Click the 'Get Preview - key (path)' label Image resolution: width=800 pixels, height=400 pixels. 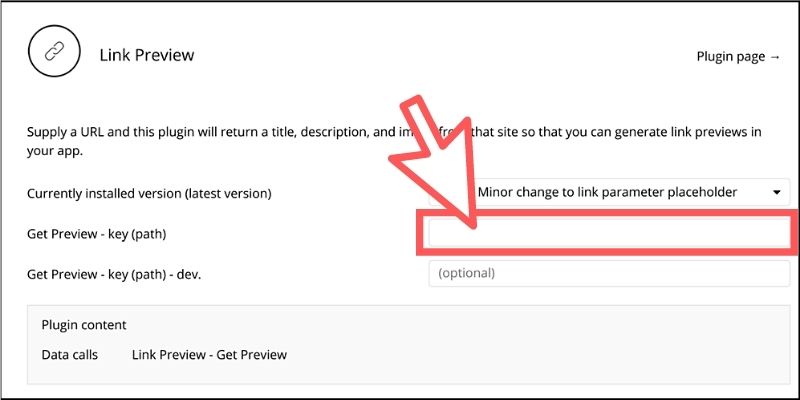[x=97, y=234]
